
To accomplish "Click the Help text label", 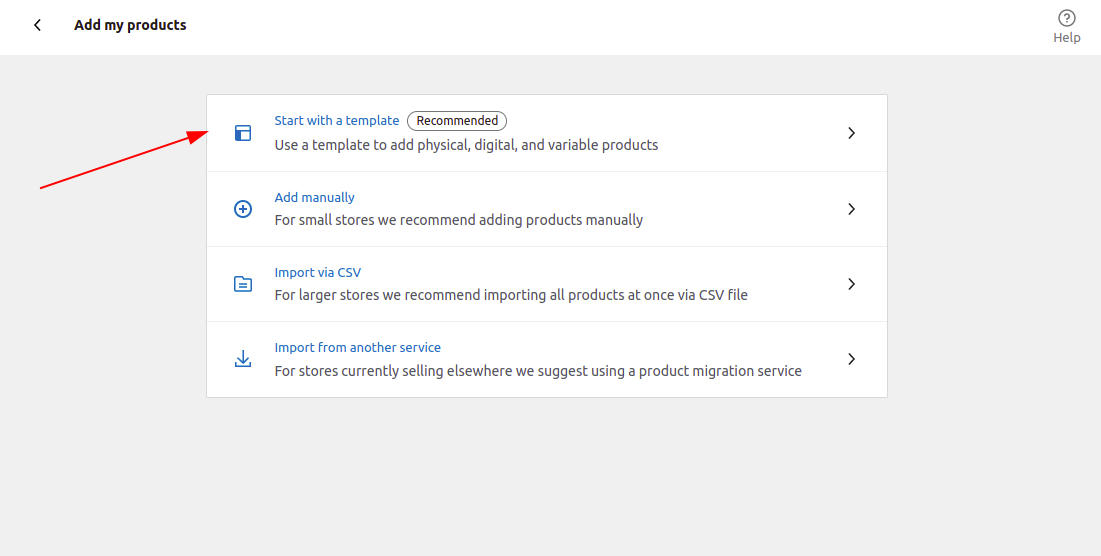I will tap(1067, 38).
